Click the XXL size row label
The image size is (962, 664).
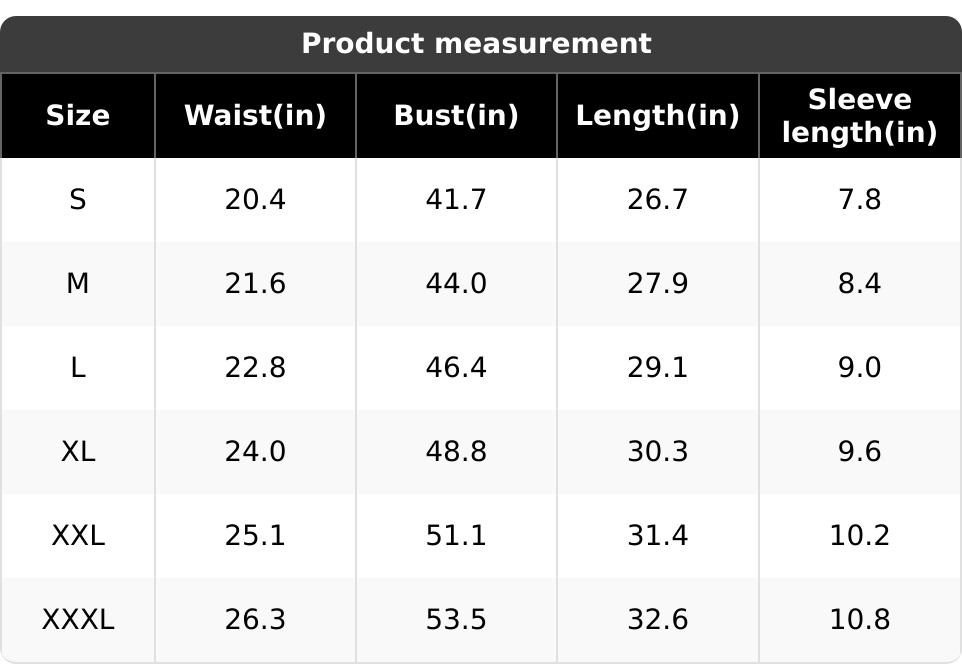point(78,536)
